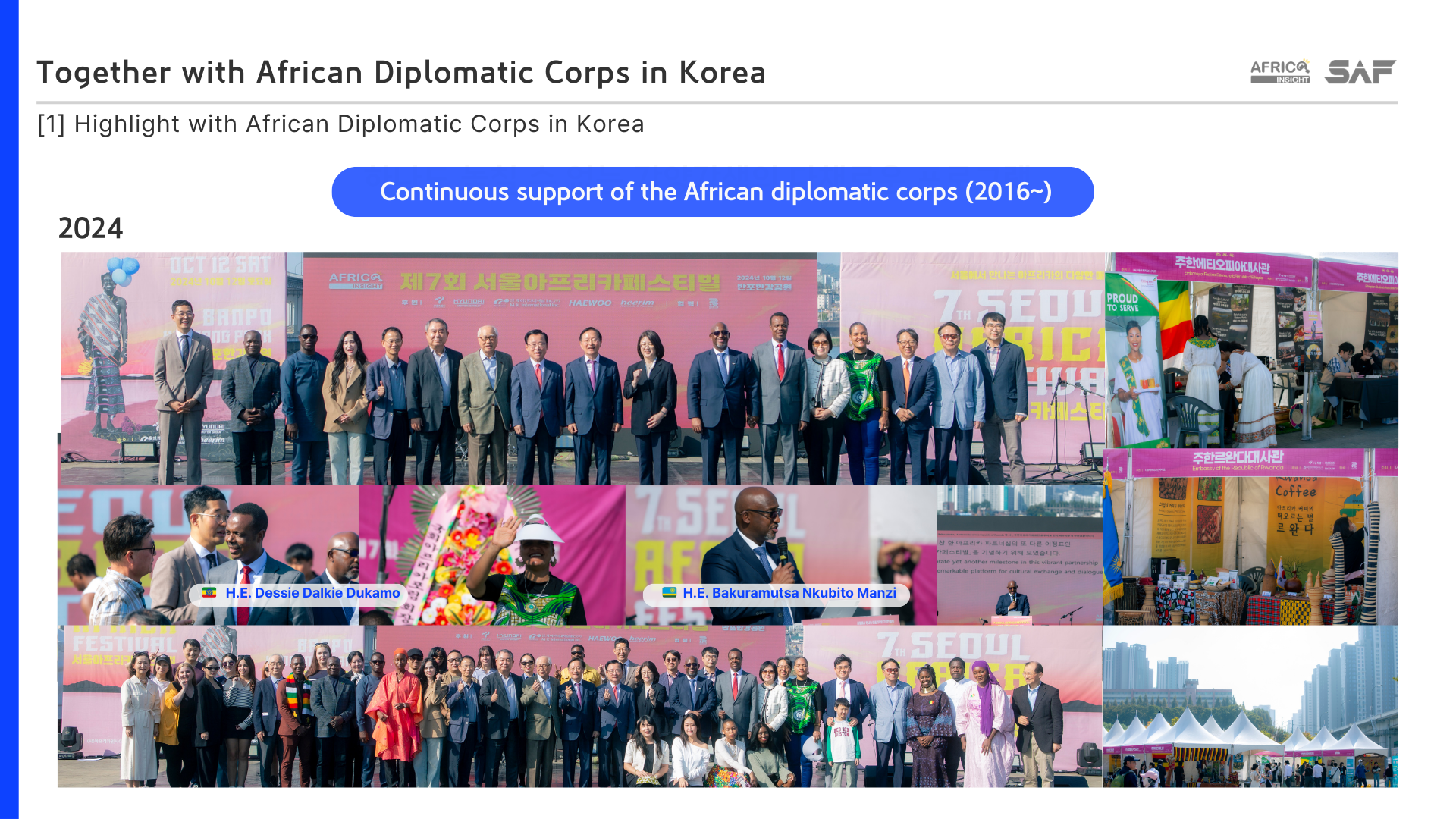Click the slide title Together with African Diplomatic Corps
This screenshot has width=1456, height=819.
click(401, 73)
